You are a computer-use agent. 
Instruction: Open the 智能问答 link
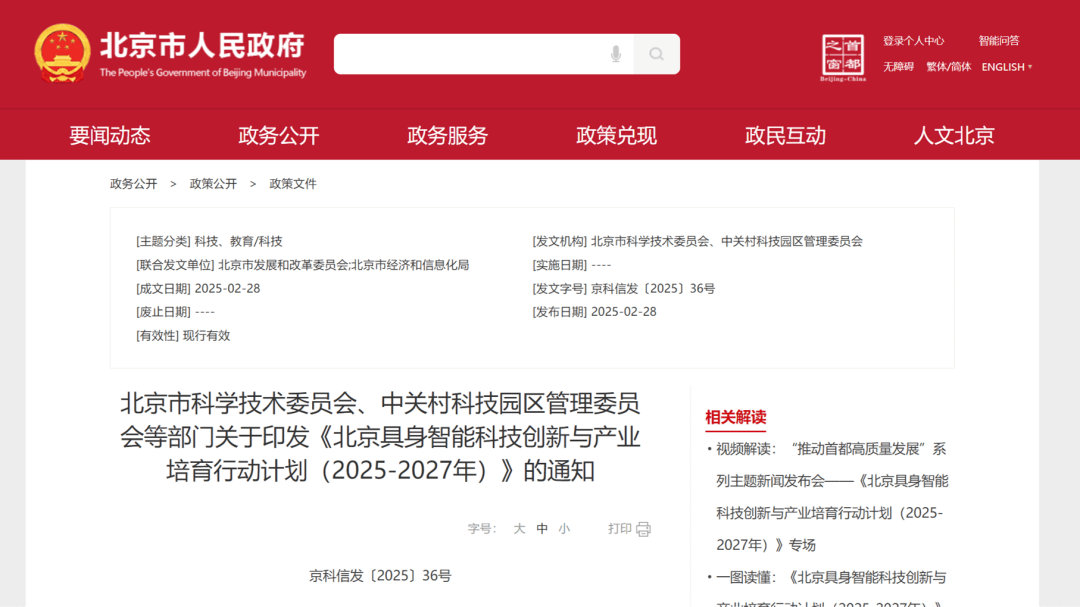pyautogui.click(x=999, y=41)
